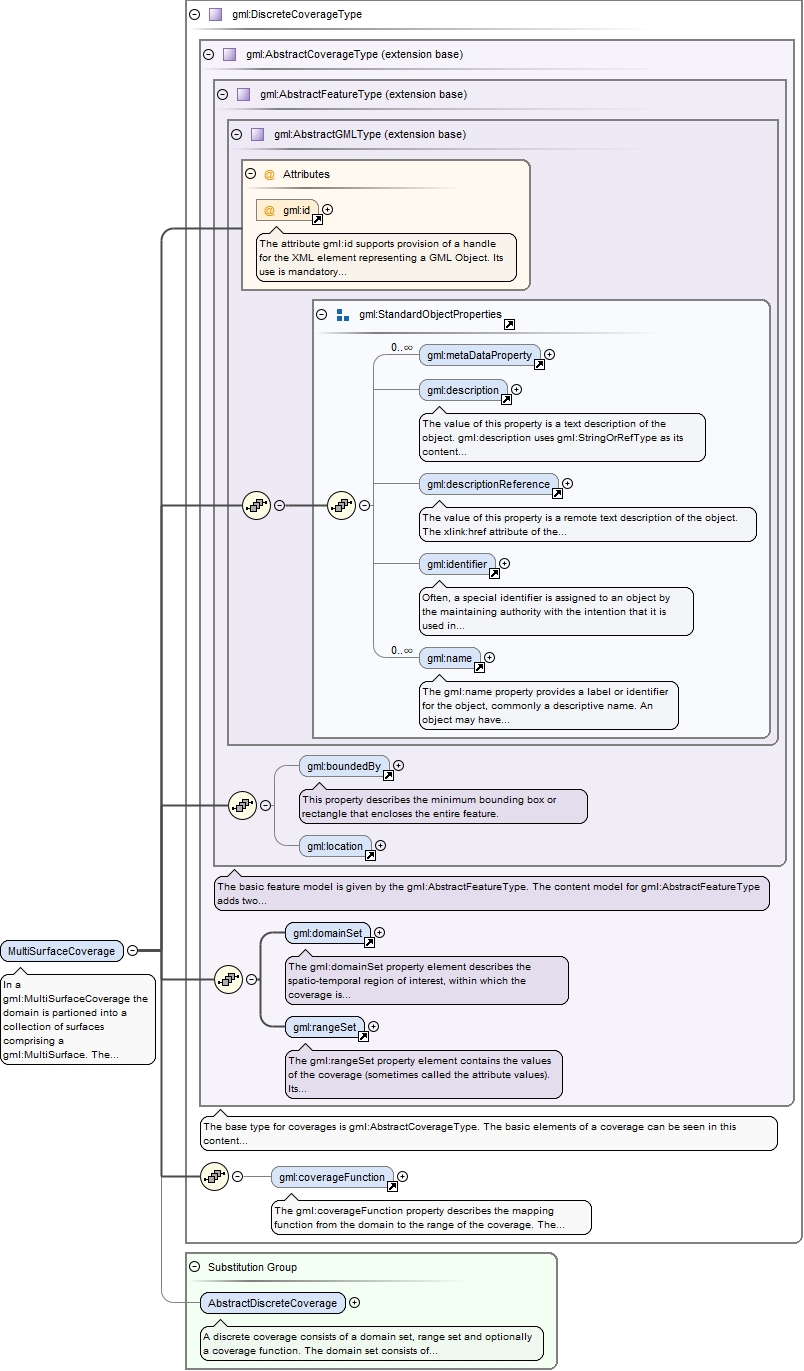Click the sequence icon left of gml:StandardObjectProperties box
Viewport: 804px width, 1371px height.
tap(257, 506)
